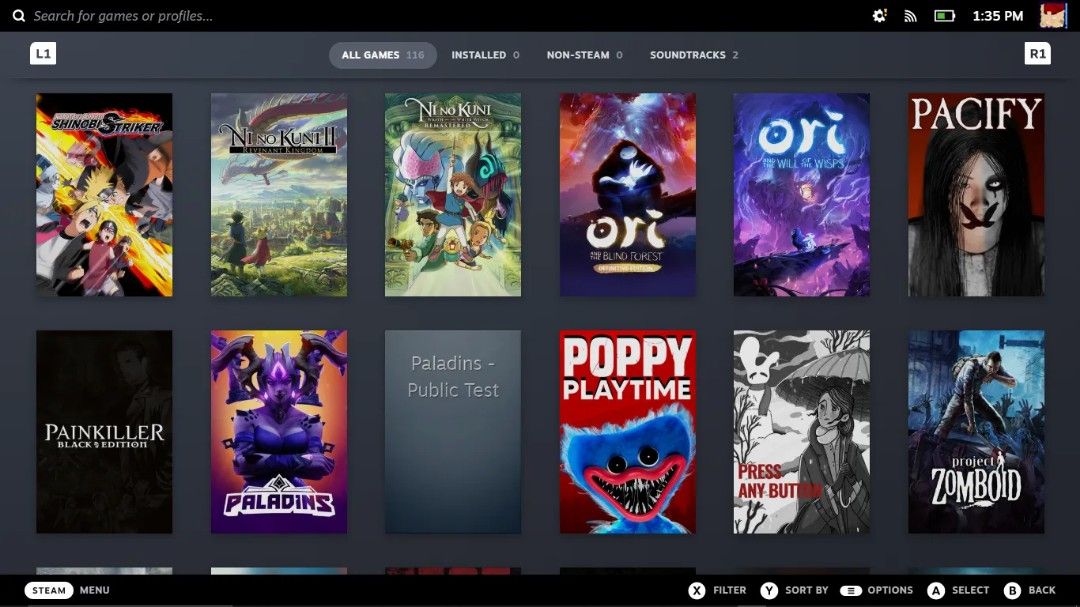Select Ori and the Blind Forest cover
The height and width of the screenshot is (607, 1080).
click(627, 195)
